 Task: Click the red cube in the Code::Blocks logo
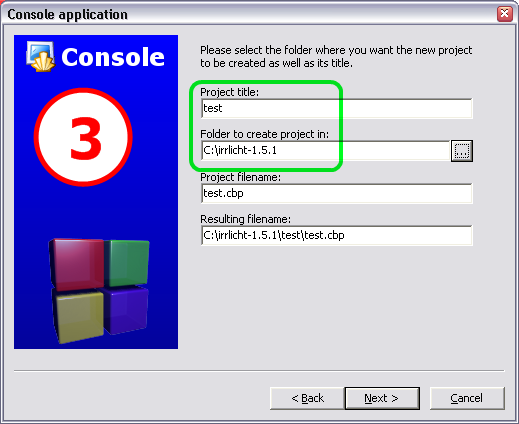(77, 263)
